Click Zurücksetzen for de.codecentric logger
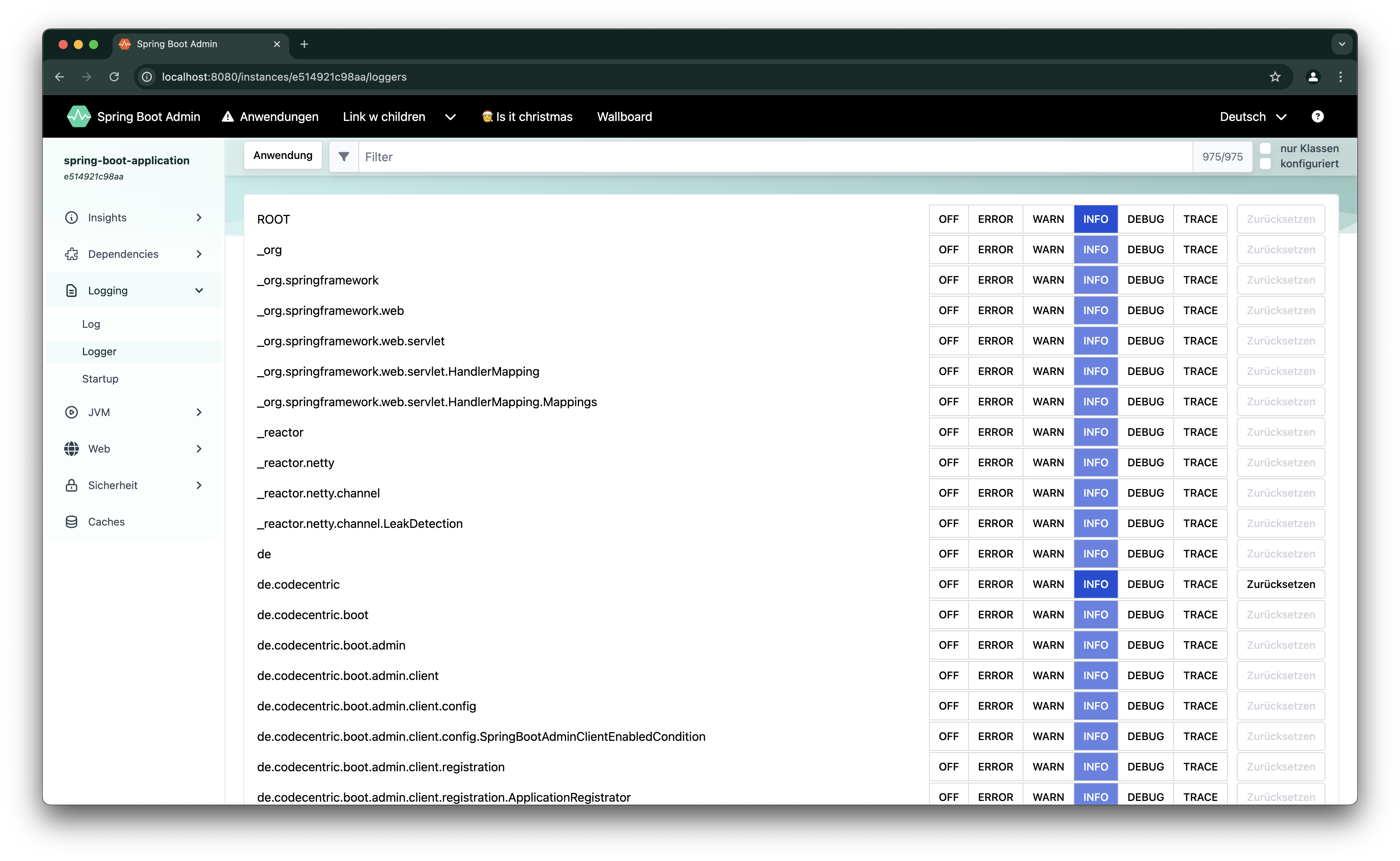Image resolution: width=1400 pixels, height=861 pixels. (1281, 584)
